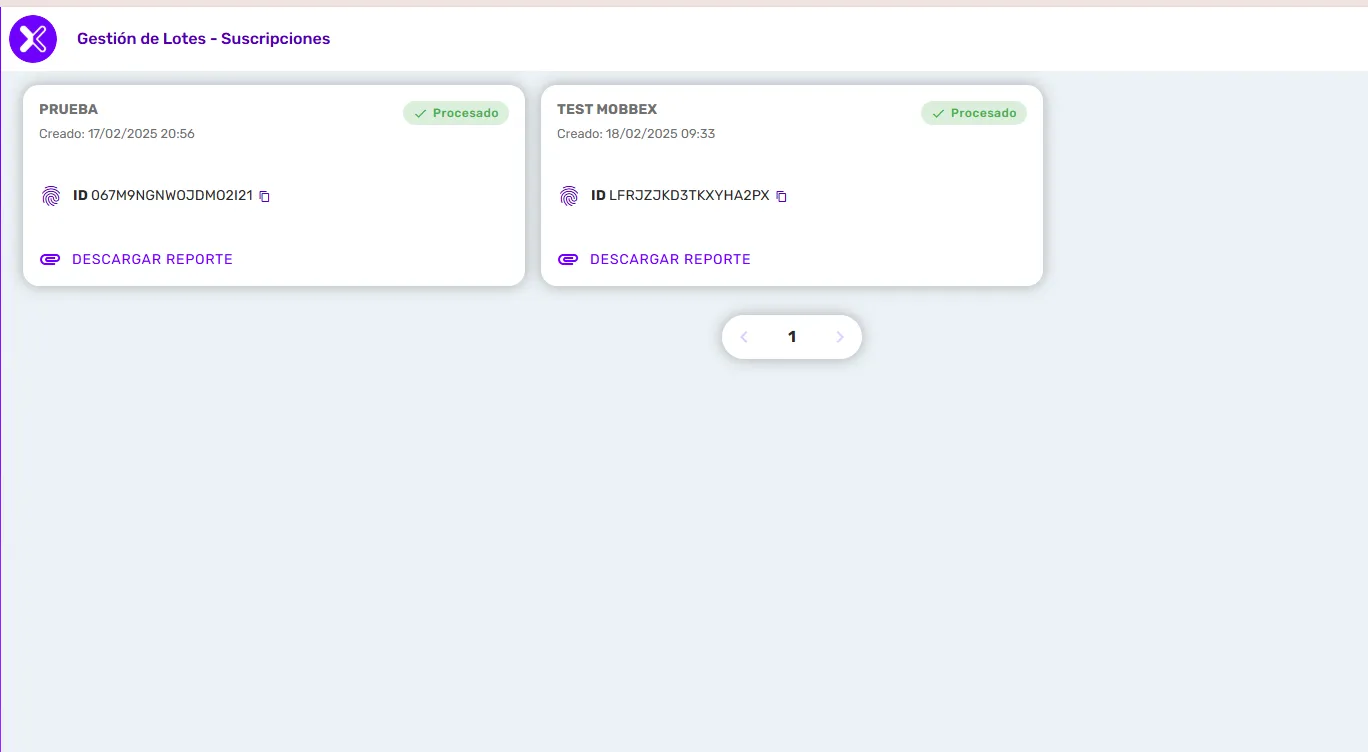Click the paperclip icon on TEST MOBBEX card
Screen dimensions: 1368x752
pyautogui.click(x=568, y=260)
